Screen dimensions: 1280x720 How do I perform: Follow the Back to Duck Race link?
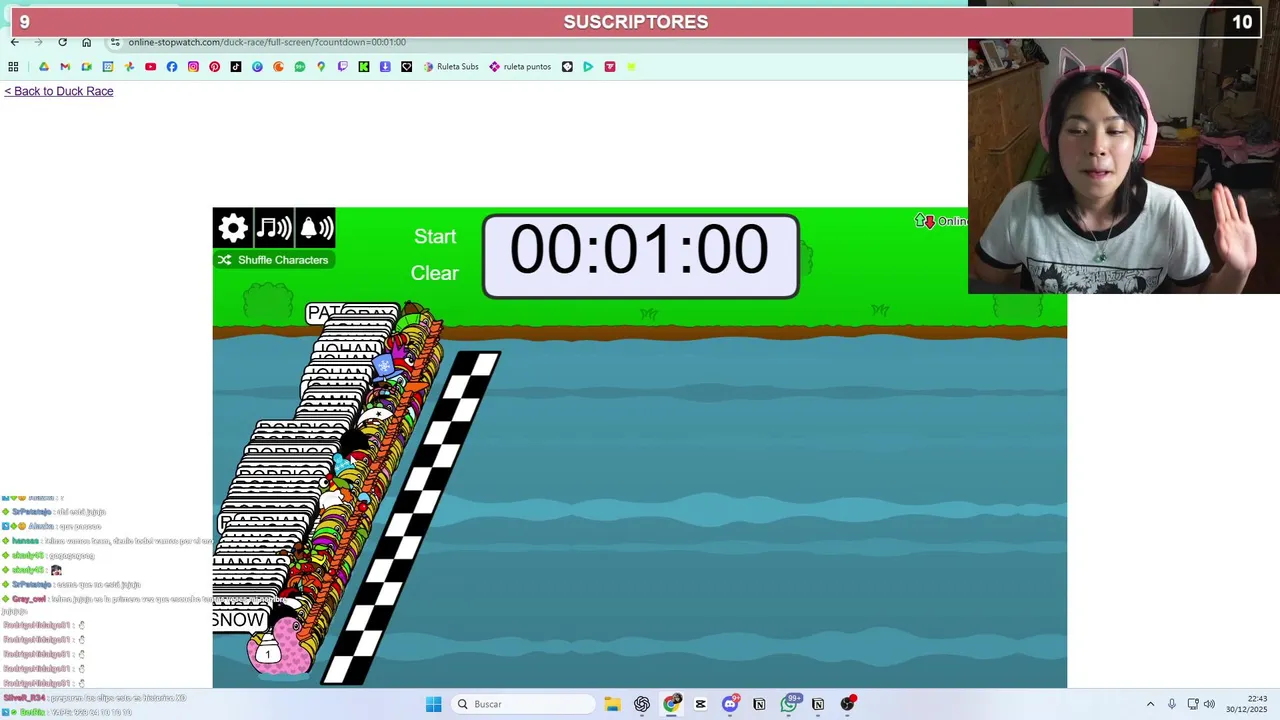tap(59, 91)
